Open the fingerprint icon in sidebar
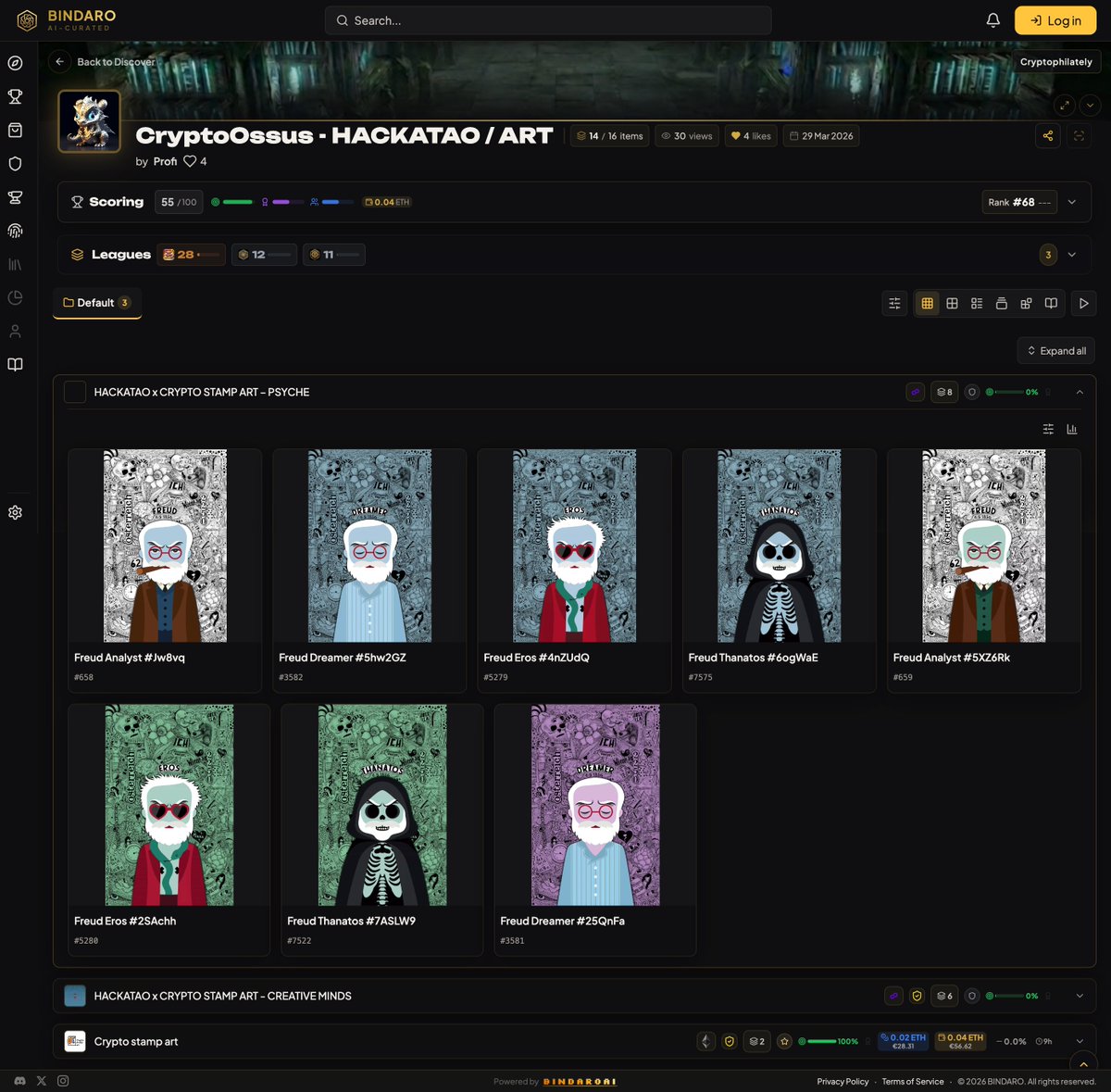The image size is (1111, 1092). [x=15, y=231]
